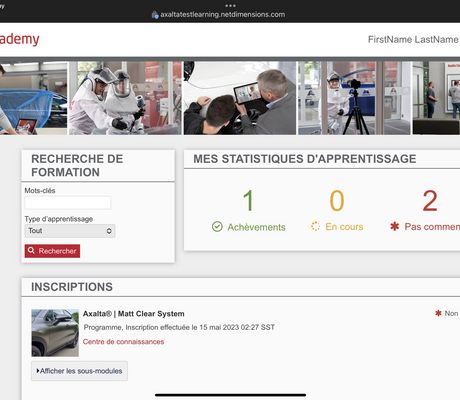
Task: Open the En cours statistics link
Action: click(x=344, y=227)
